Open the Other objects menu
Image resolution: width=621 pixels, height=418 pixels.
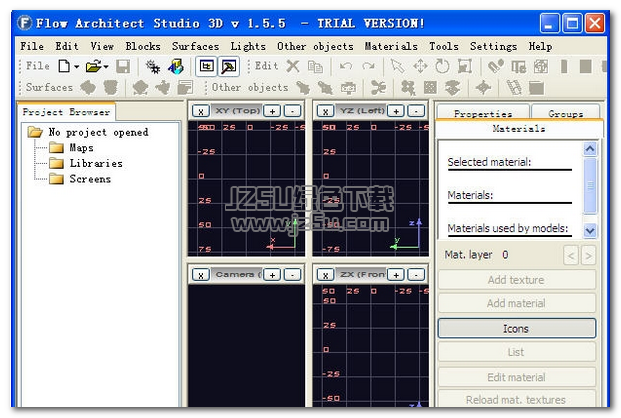click(x=315, y=46)
